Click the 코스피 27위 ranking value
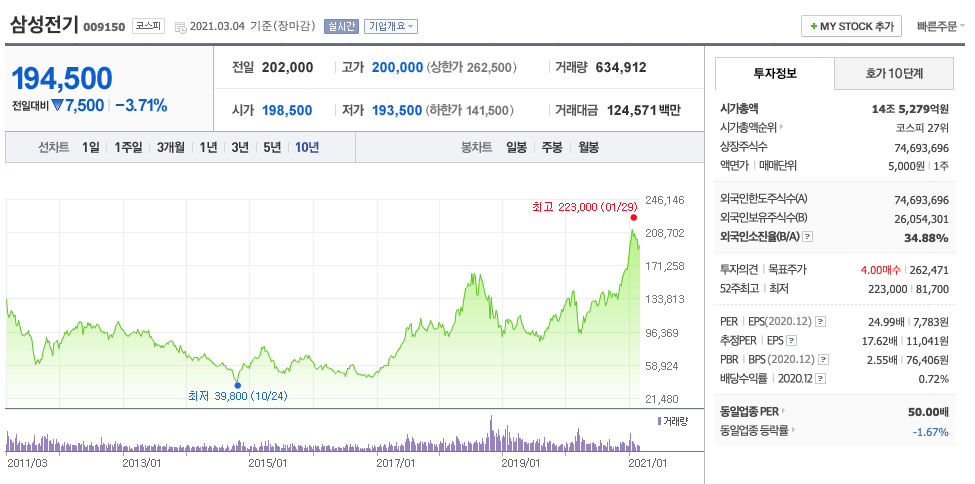 (924, 128)
